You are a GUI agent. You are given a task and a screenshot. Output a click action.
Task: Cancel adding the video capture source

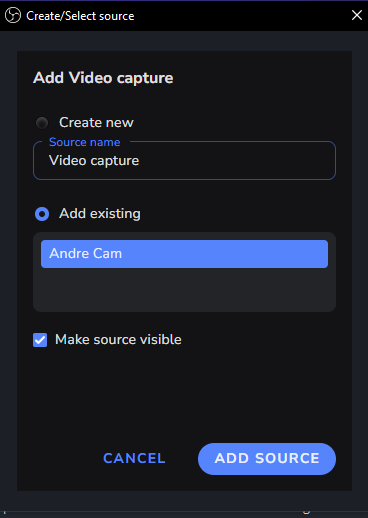pyautogui.click(x=134, y=458)
